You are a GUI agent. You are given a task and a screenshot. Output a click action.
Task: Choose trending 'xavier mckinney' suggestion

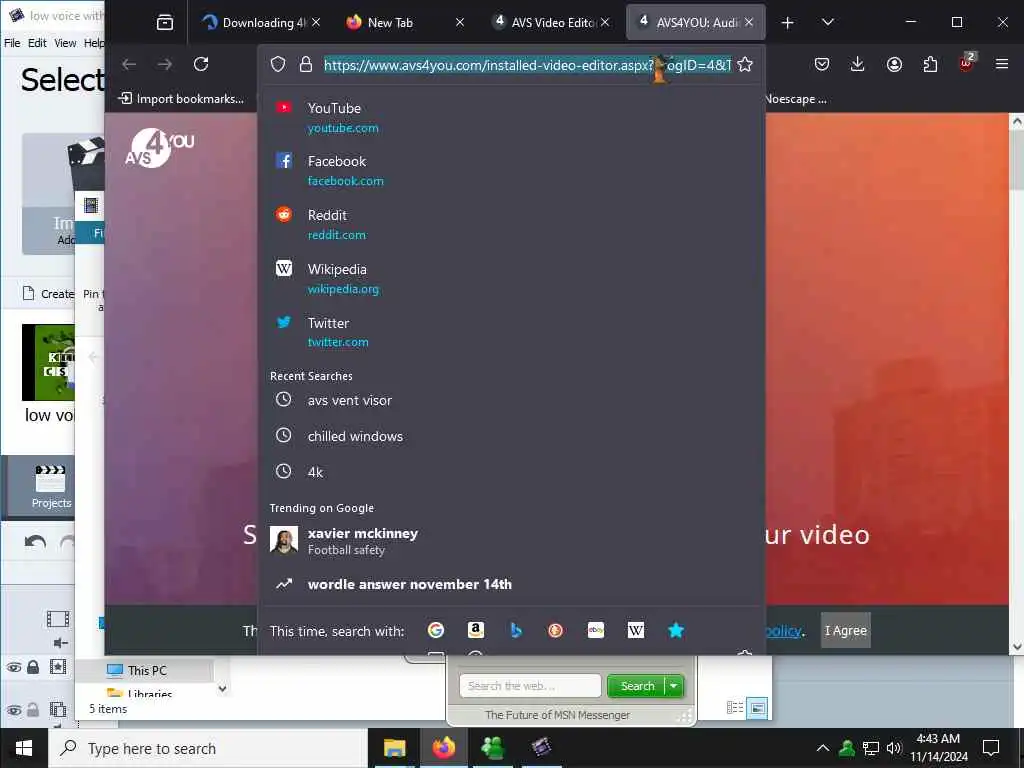point(511,541)
